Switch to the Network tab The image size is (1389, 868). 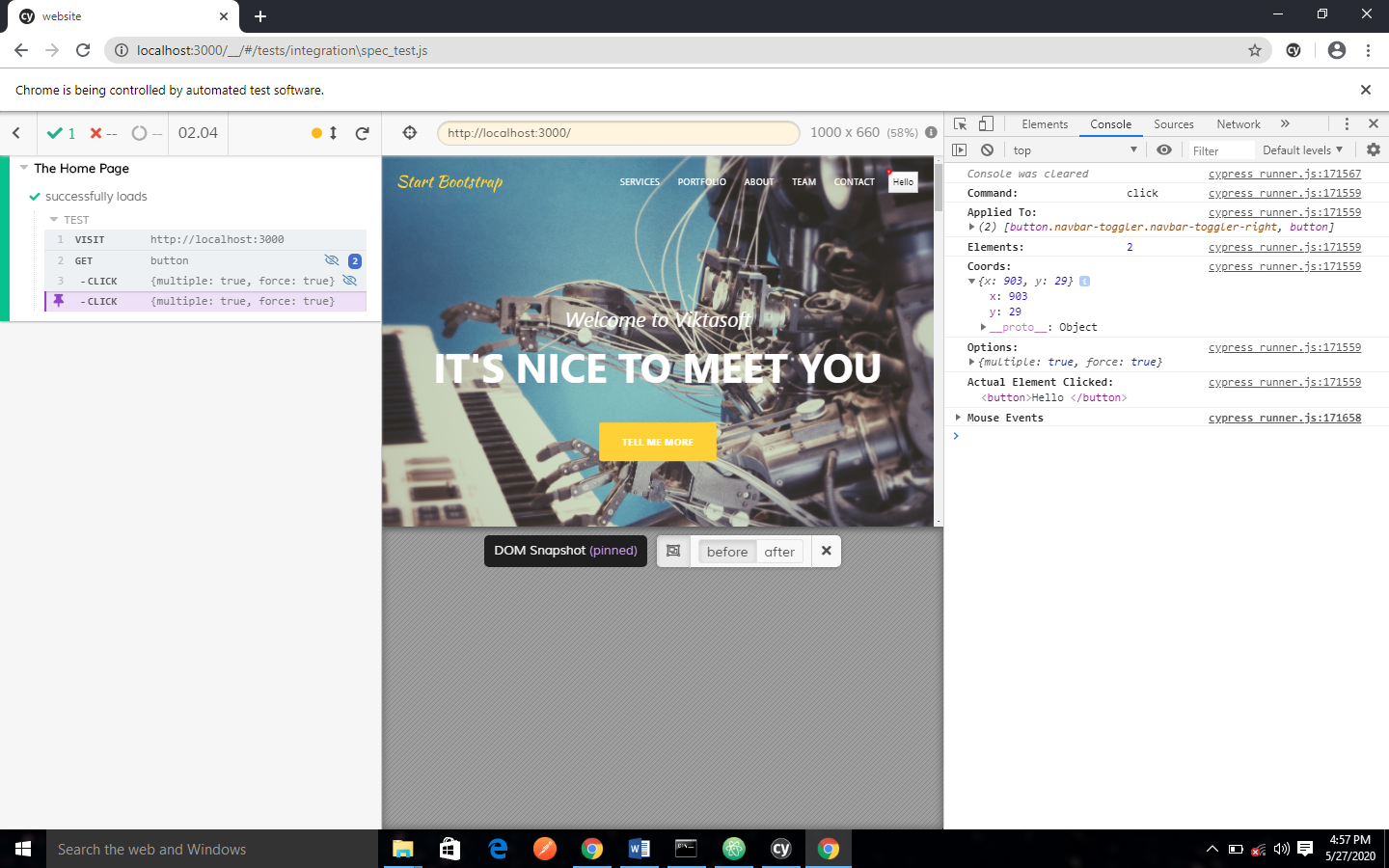pyautogui.click(x=1239, y=124)
